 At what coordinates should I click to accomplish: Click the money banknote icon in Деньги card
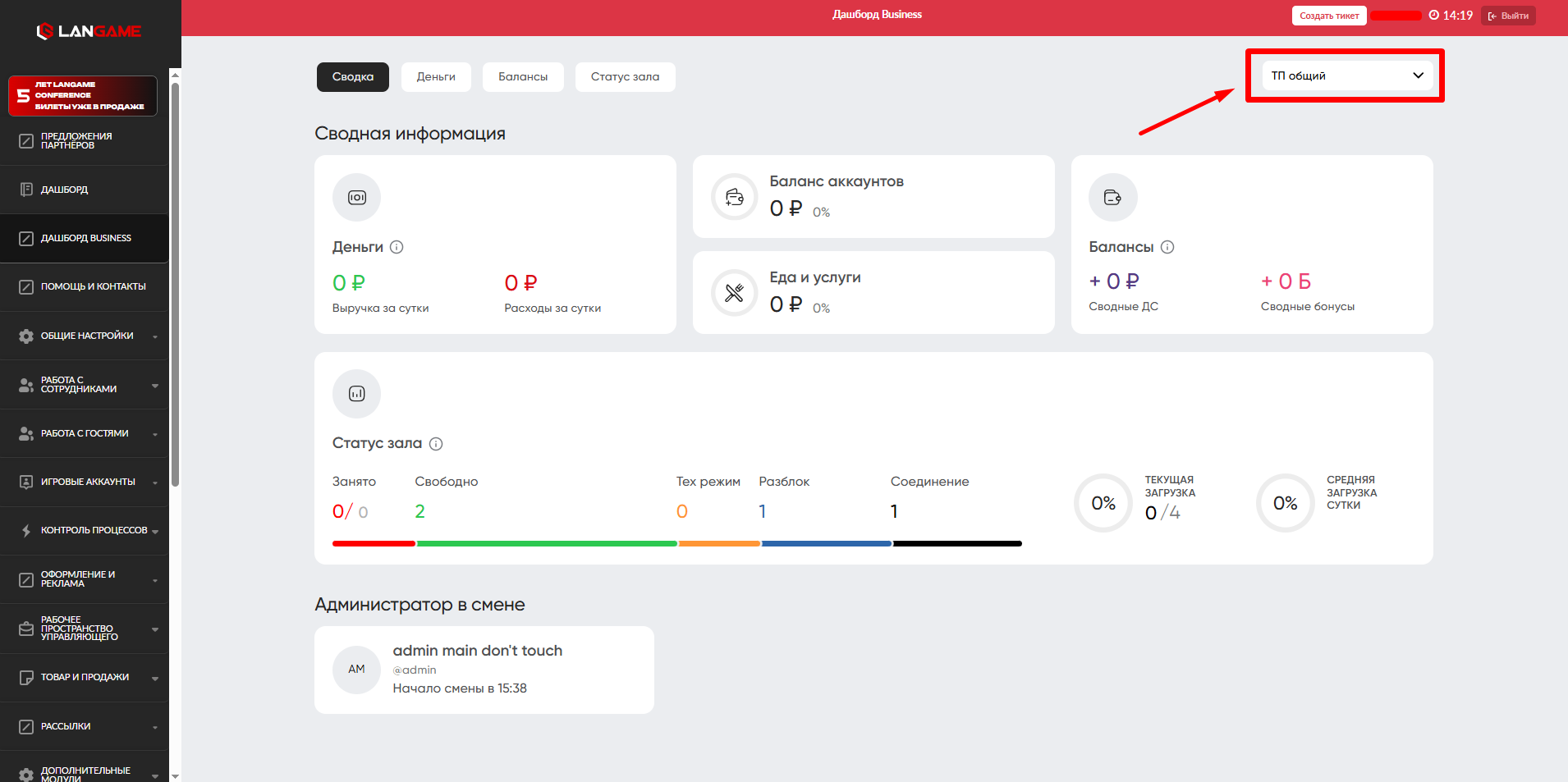[356, 198]
